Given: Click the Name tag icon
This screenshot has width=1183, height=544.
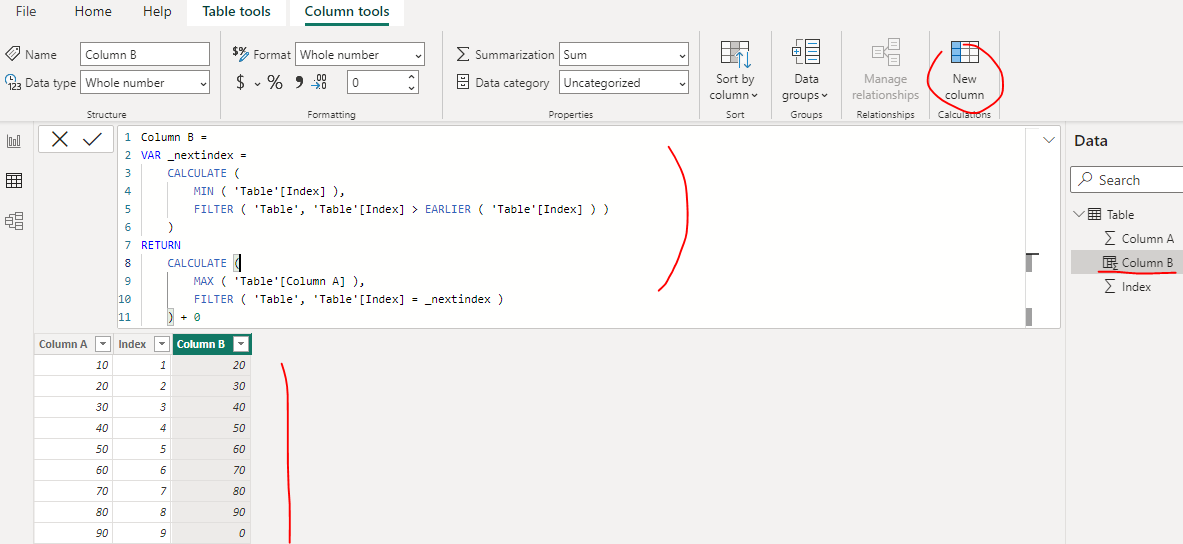Looking at the screenshot, I should click(x=13, y=54).
